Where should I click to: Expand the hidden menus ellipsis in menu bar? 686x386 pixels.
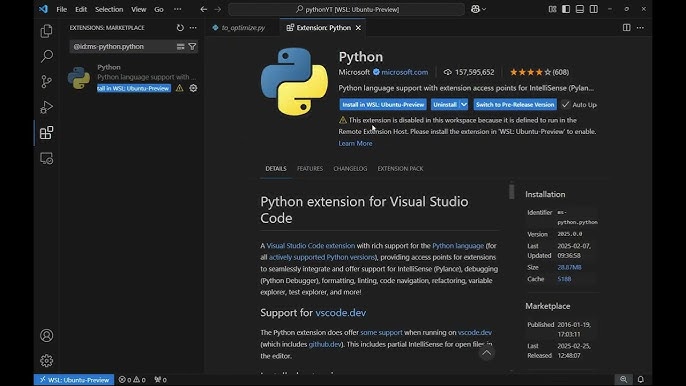(177, 9)
